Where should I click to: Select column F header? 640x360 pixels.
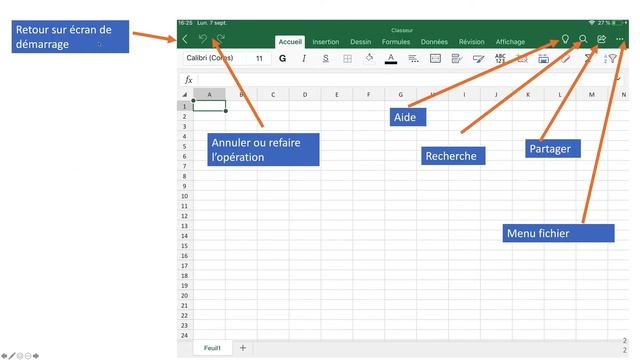tap(369, 95)
